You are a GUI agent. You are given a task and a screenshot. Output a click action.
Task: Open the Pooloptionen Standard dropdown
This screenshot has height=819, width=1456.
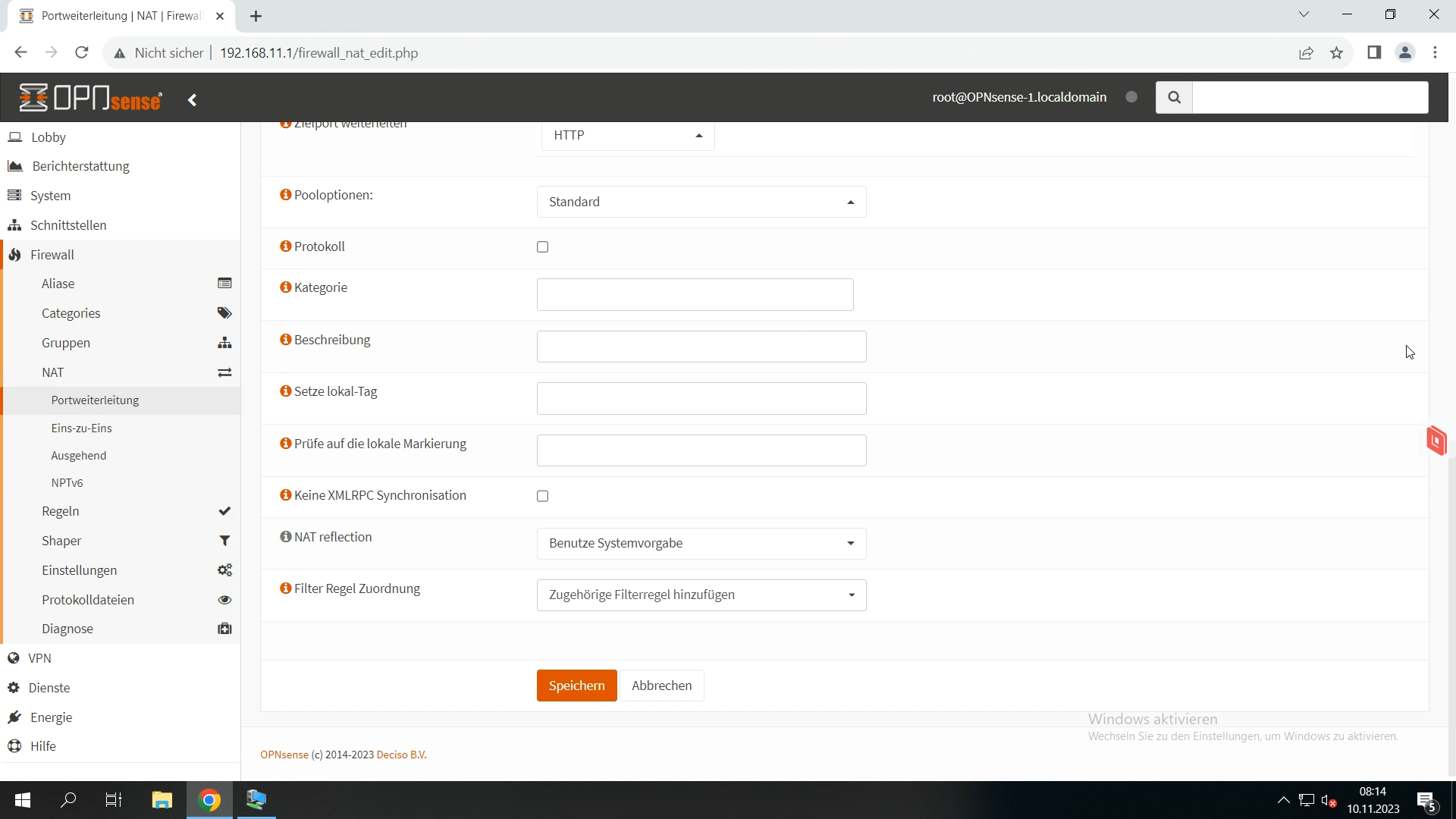click(x=701, y=202)
